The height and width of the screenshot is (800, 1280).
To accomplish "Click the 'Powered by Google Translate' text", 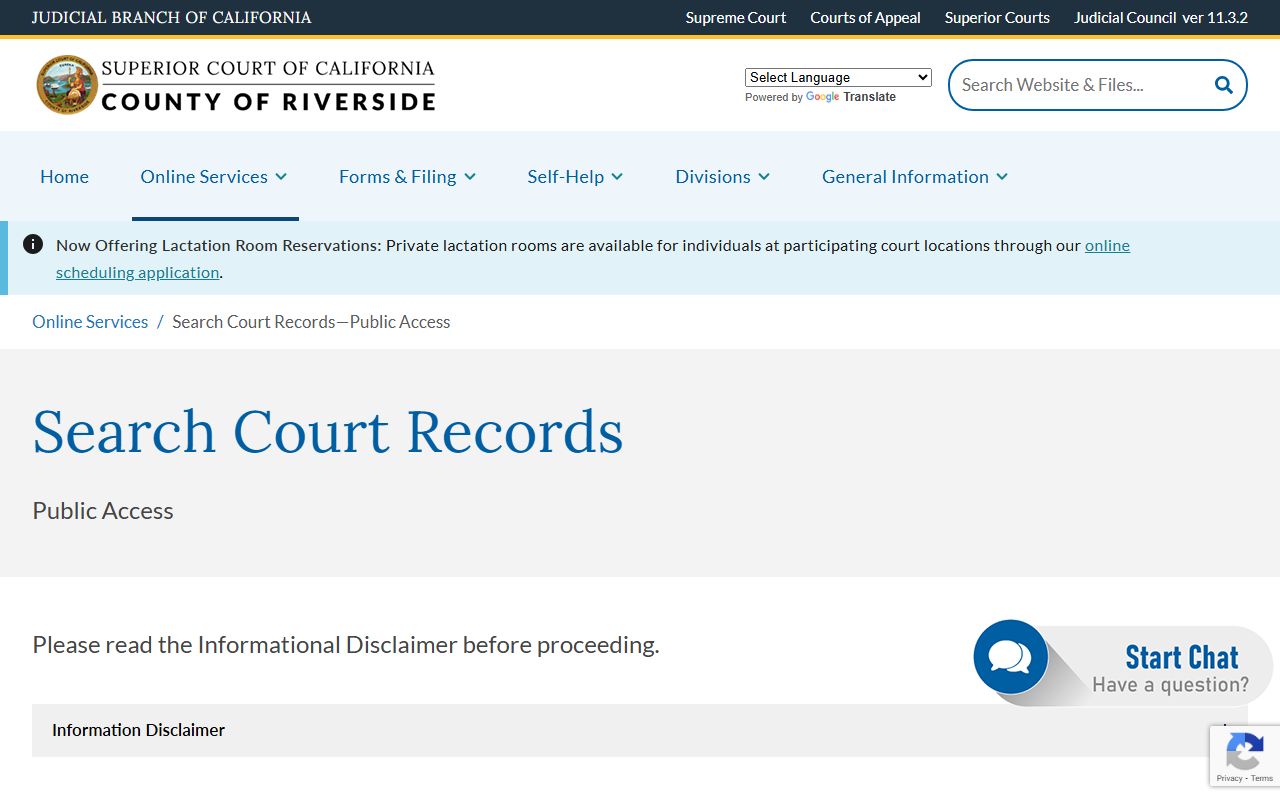I will coord(820,97).
